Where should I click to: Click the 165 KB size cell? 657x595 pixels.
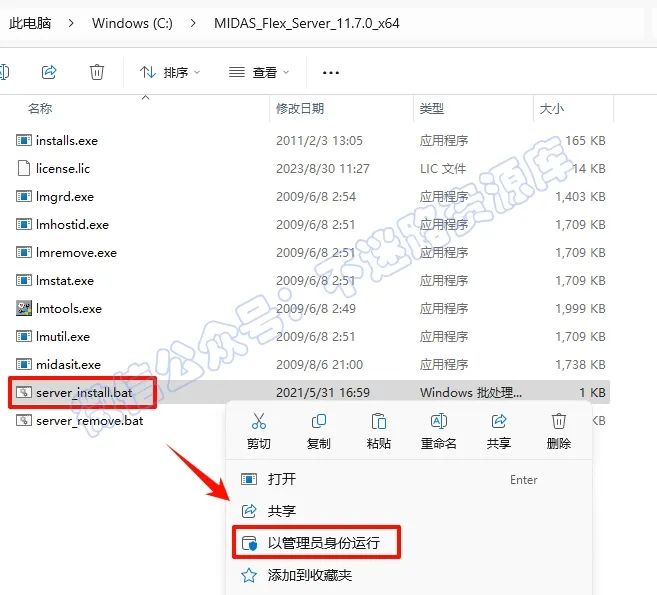(x=585, y=140)
